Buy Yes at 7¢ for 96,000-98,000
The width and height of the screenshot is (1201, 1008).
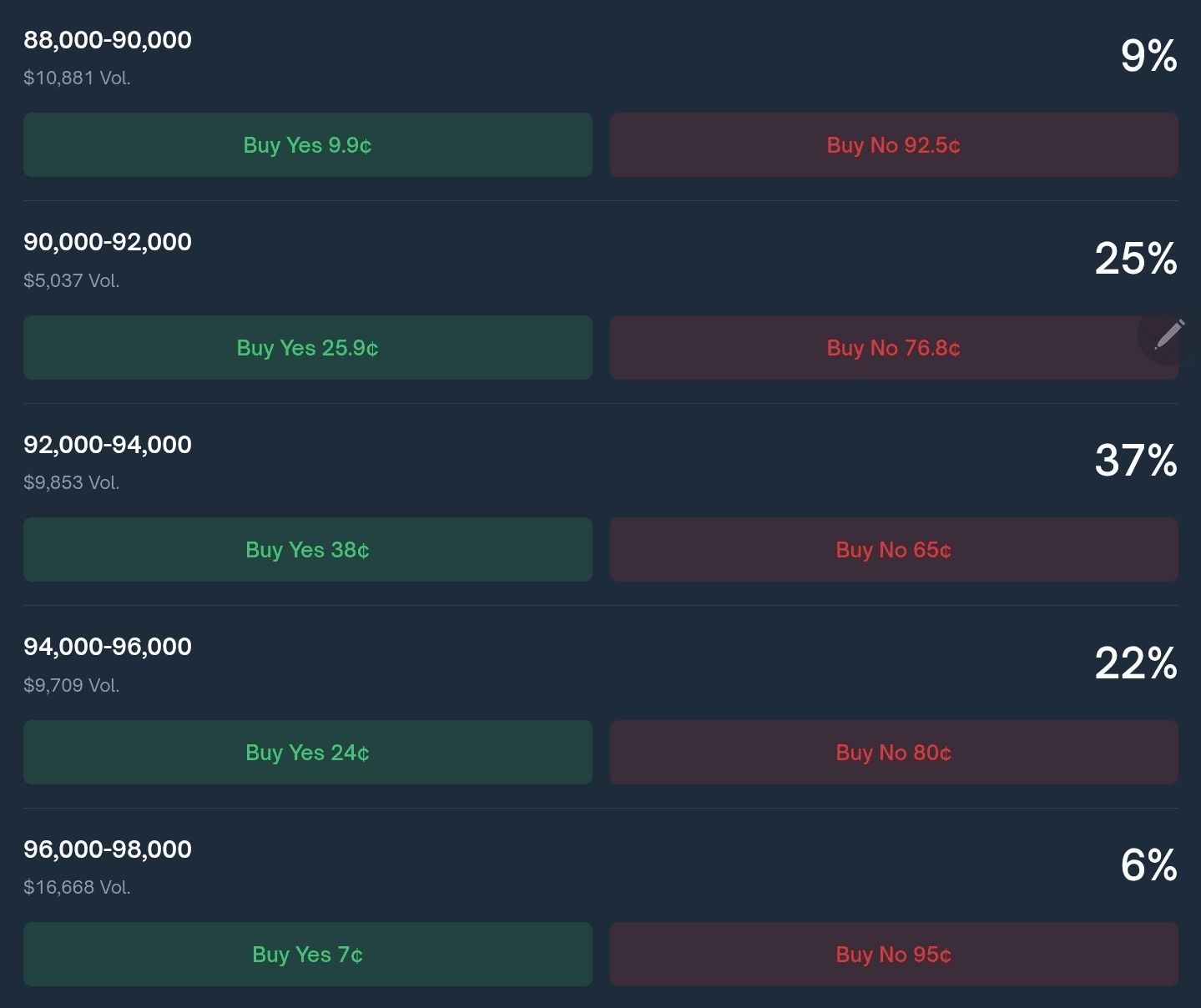pyautogui.click(x=308, y=955)
